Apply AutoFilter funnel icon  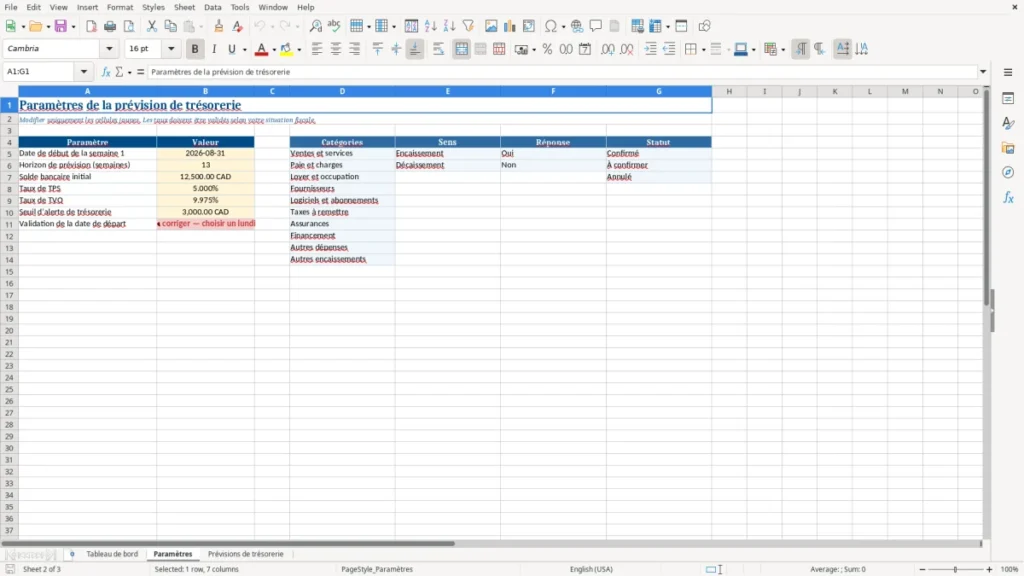coord(468,26)
